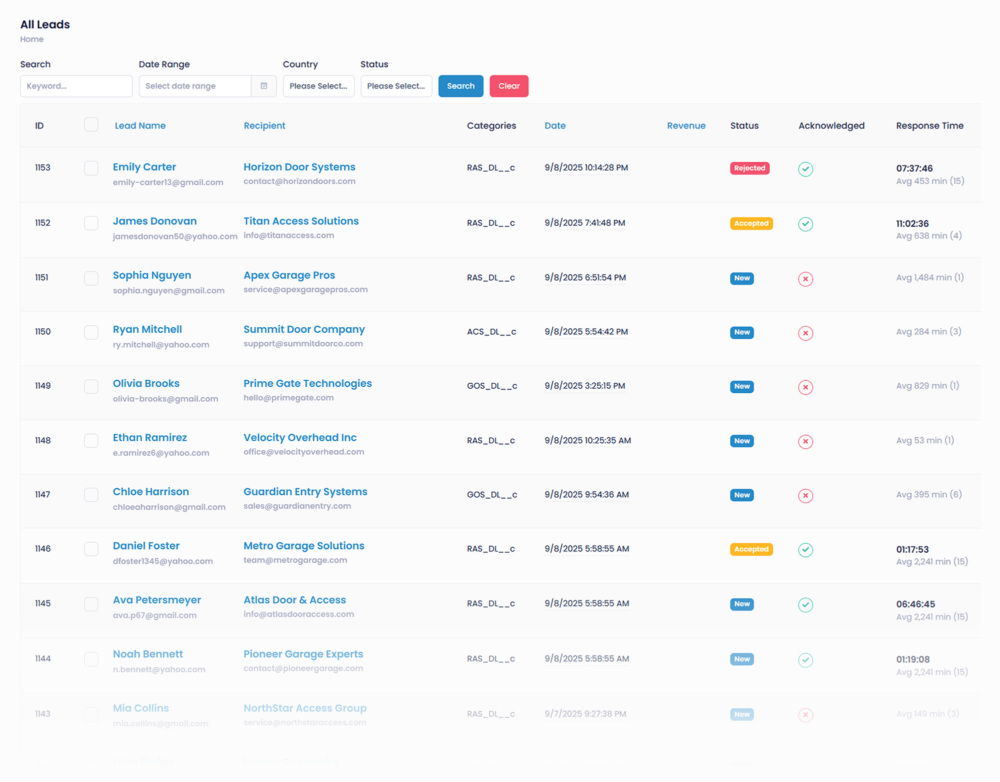Viewport: 1000px width, 782px height.
Task: Click not-acknowledged X icon for Sophia Nguyen
Action: pyautogui.click(x=805, y=279)
